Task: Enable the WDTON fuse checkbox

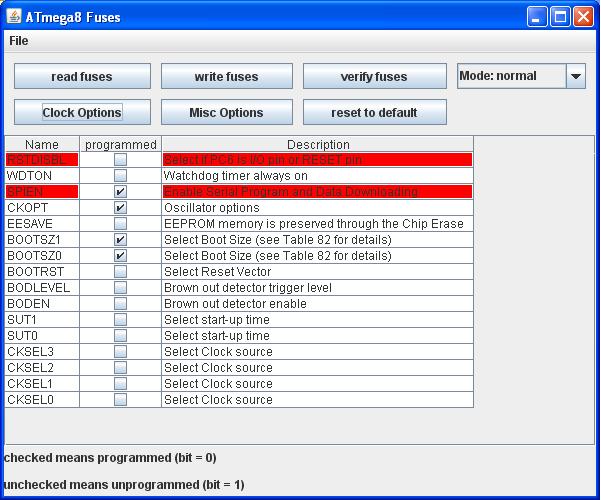Action: pos(120,176)
